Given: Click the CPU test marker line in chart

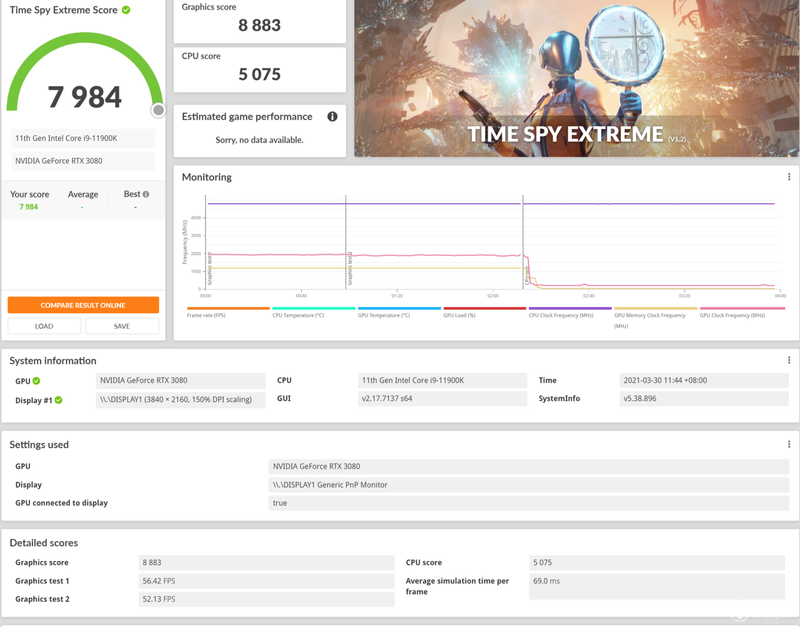Looking at the screenshot, I should (523, 242).
